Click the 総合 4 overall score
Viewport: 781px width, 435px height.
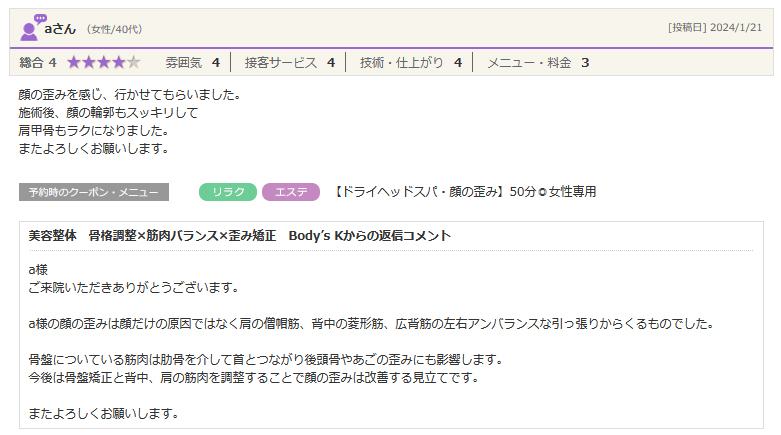(38, 62)
